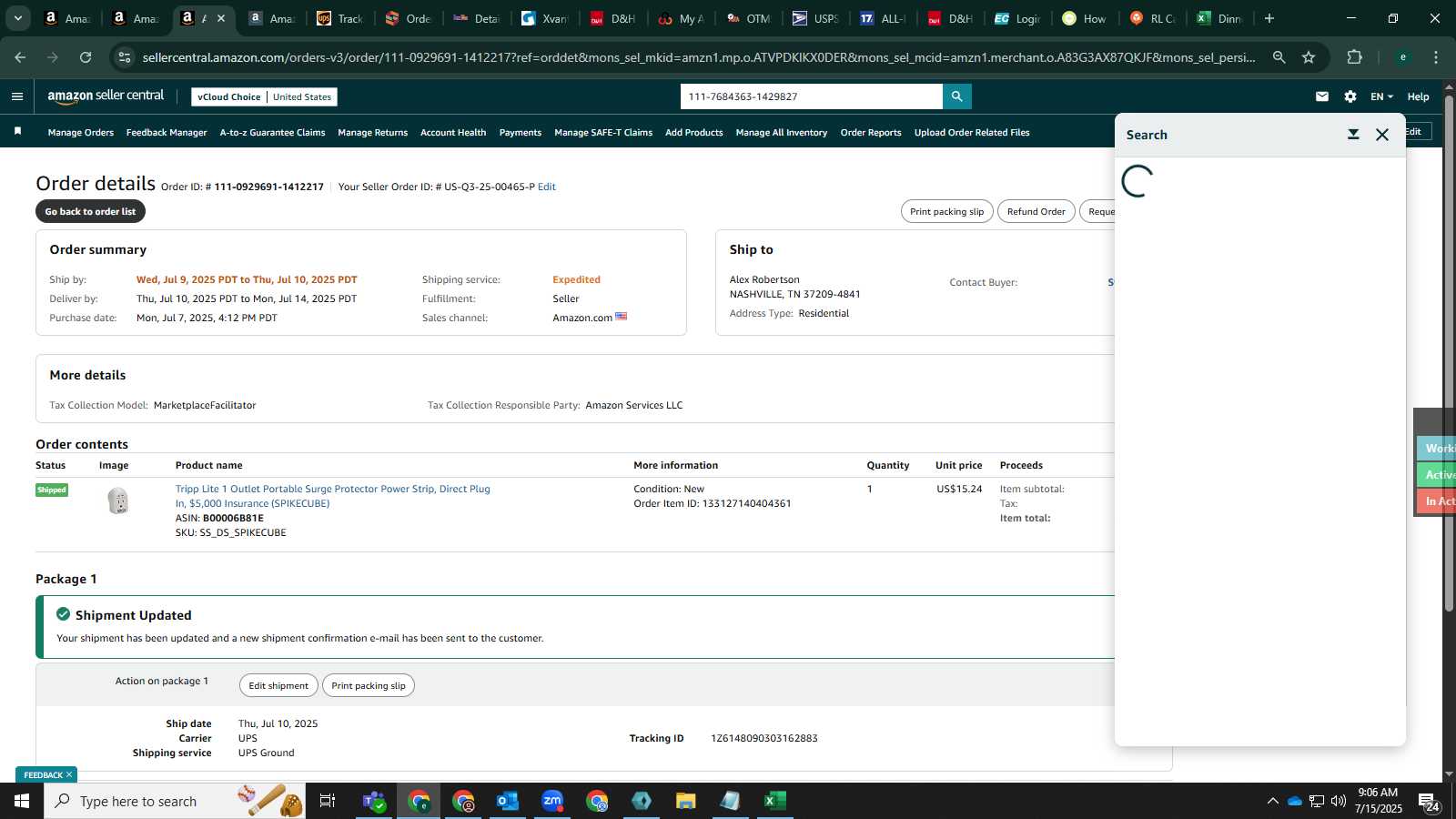Click Go back to order list
Viewport: 1456px width, 819px height.
point(90,211)
